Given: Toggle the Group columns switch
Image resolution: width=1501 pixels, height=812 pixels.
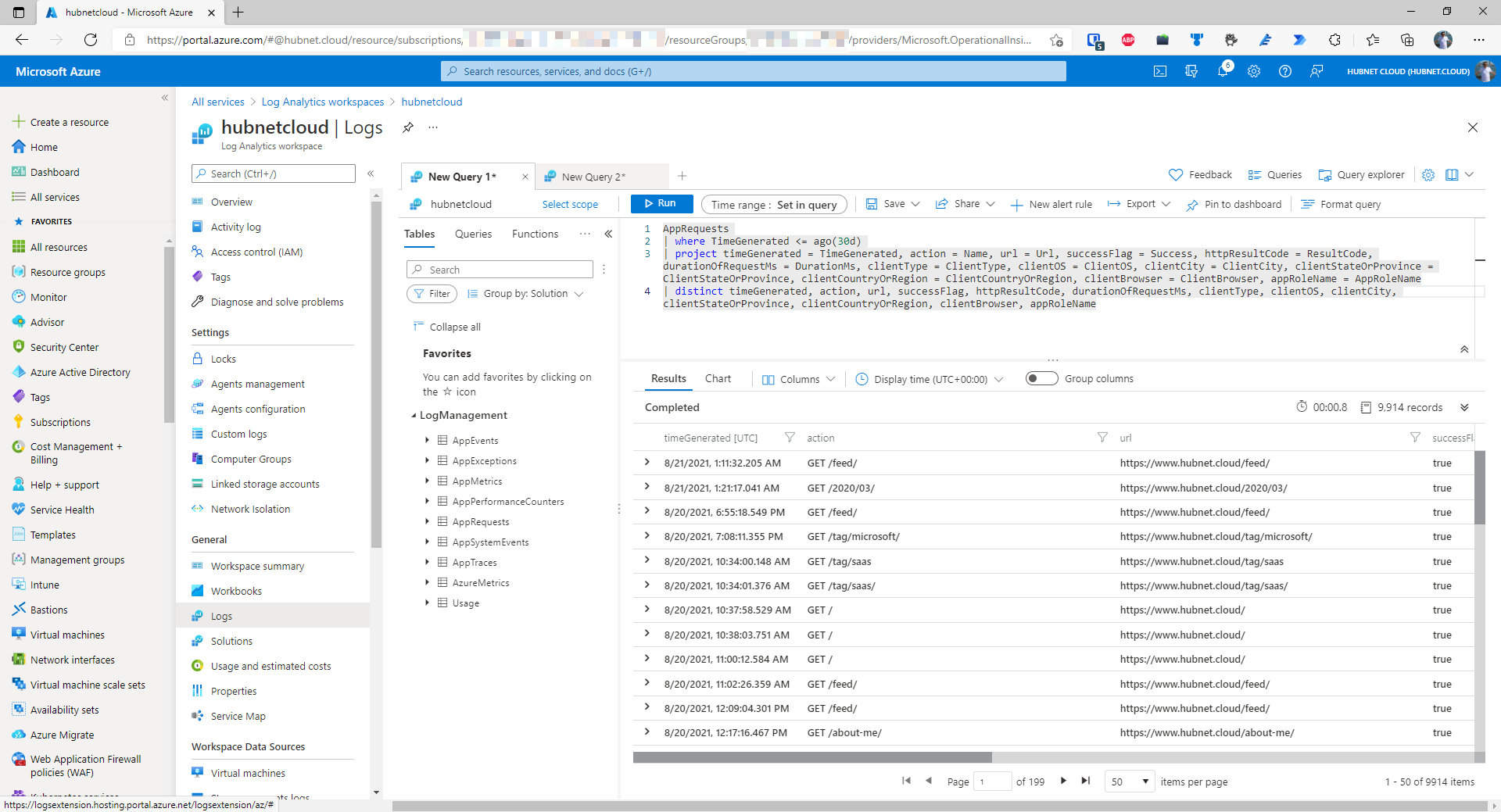Looking at the screenshot, I should click(1041, 378).
